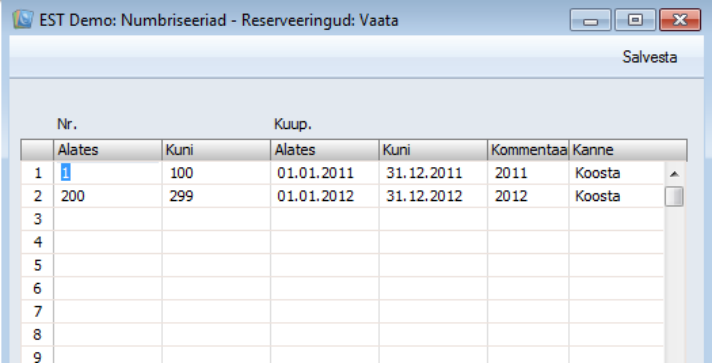Click the Kanne column header

pos(628,150)
